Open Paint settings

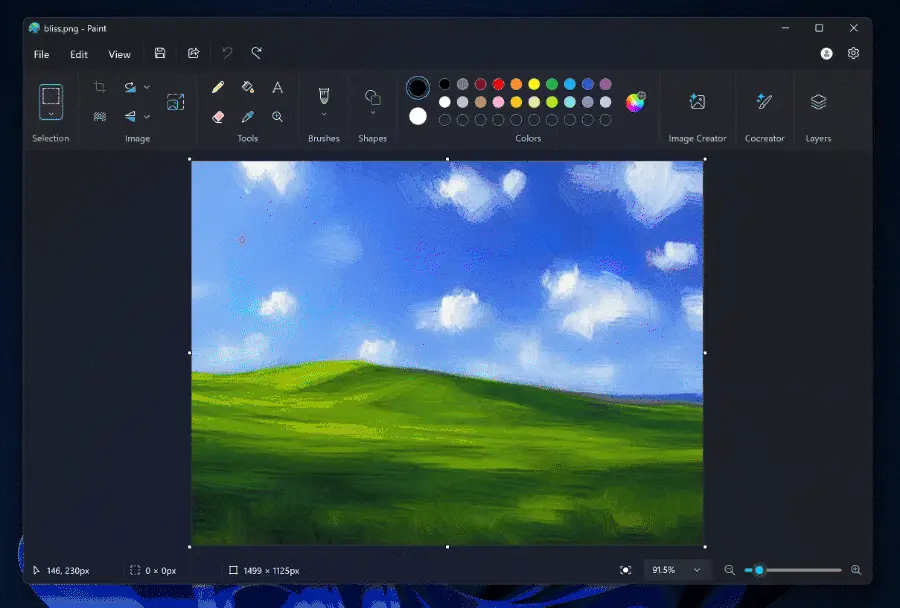pyautogui.click(x=853, y=53)
